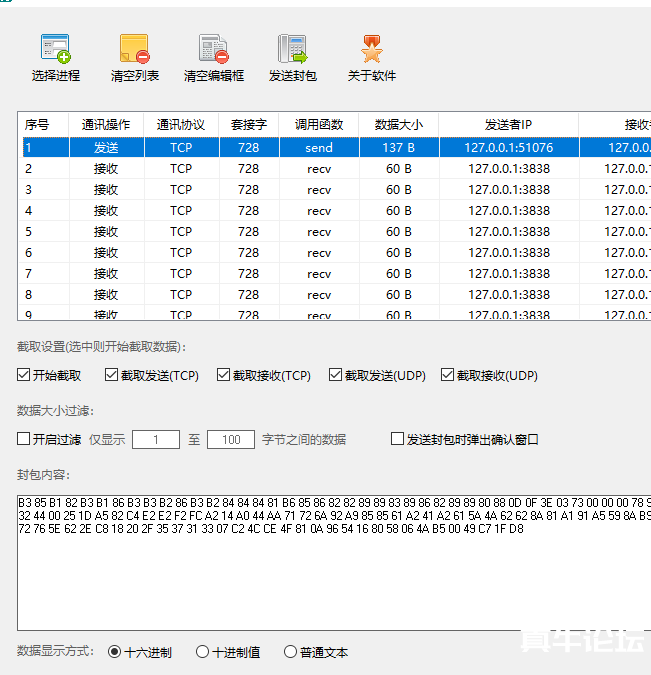651x675 pixels.
Task: Sort by the 序号 column header
Action: 43,124
